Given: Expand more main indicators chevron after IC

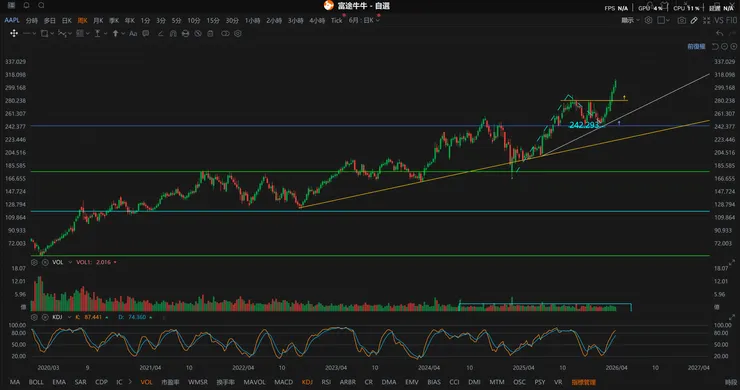Looking at the screenshot, I should click(x=130, y=382).
